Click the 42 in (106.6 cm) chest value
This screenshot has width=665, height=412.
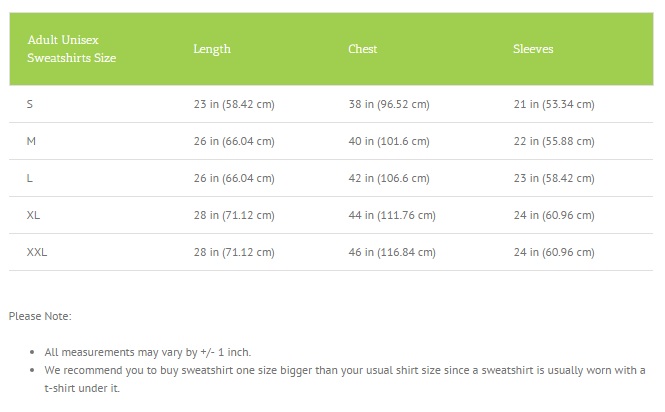pos(388,178)
